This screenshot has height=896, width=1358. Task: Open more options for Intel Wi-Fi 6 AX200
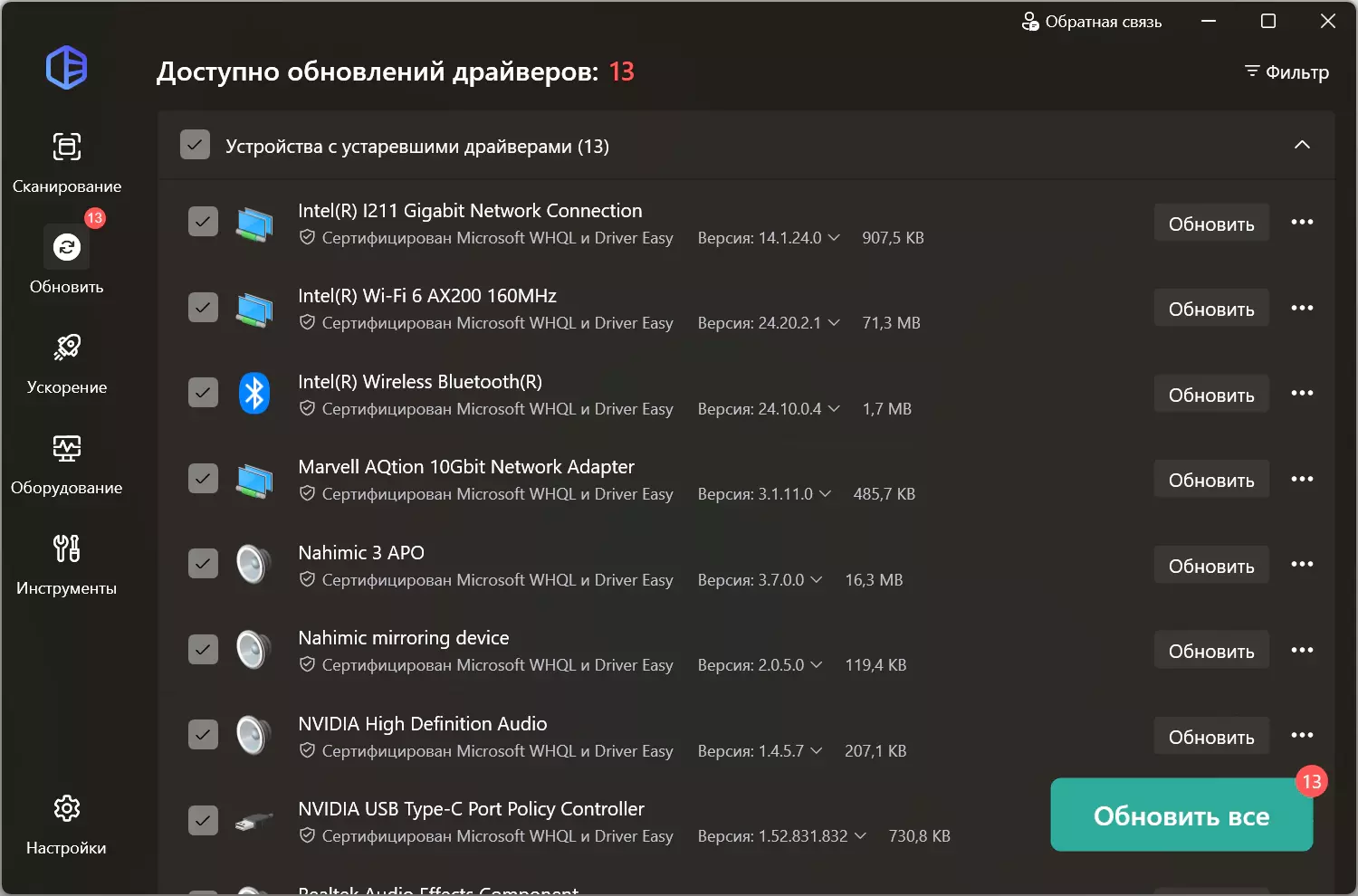pos(1302,309)
